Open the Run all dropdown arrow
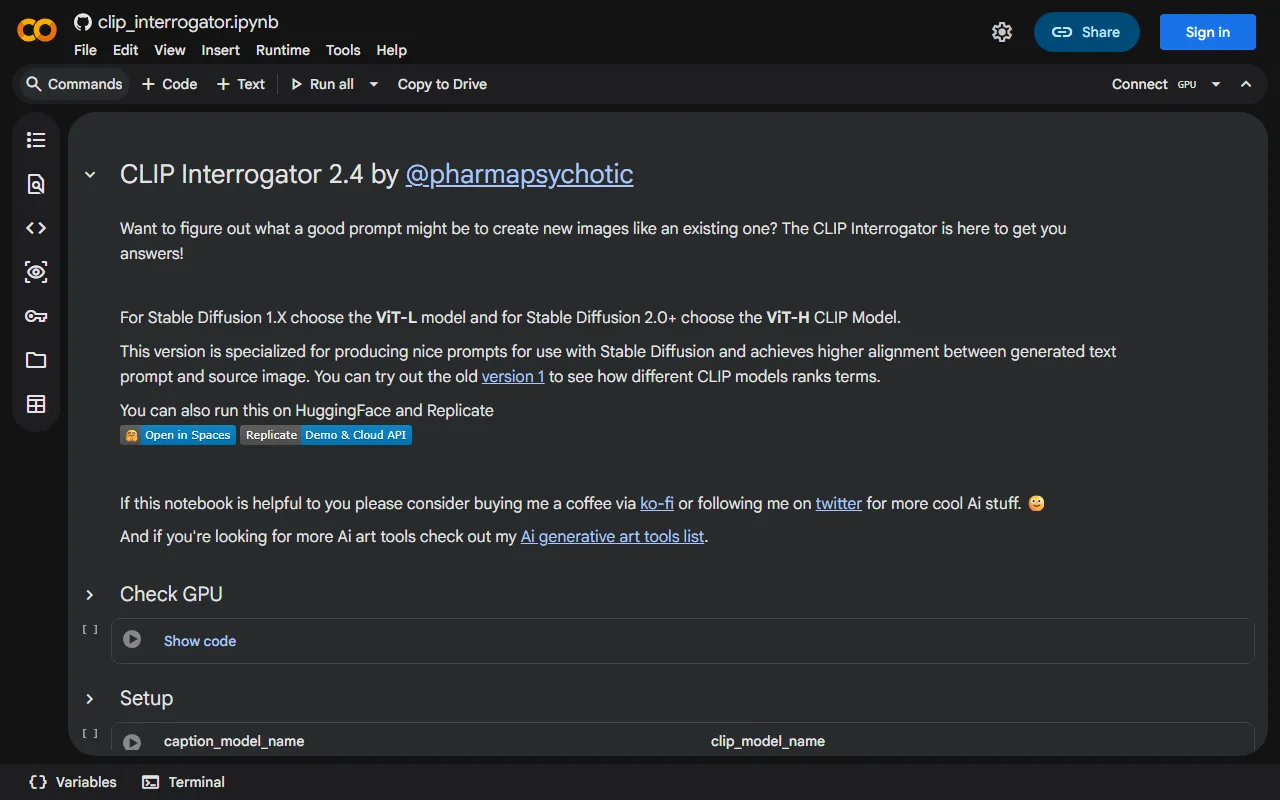This screenshot has height=800, width=1280. [374, 84]
